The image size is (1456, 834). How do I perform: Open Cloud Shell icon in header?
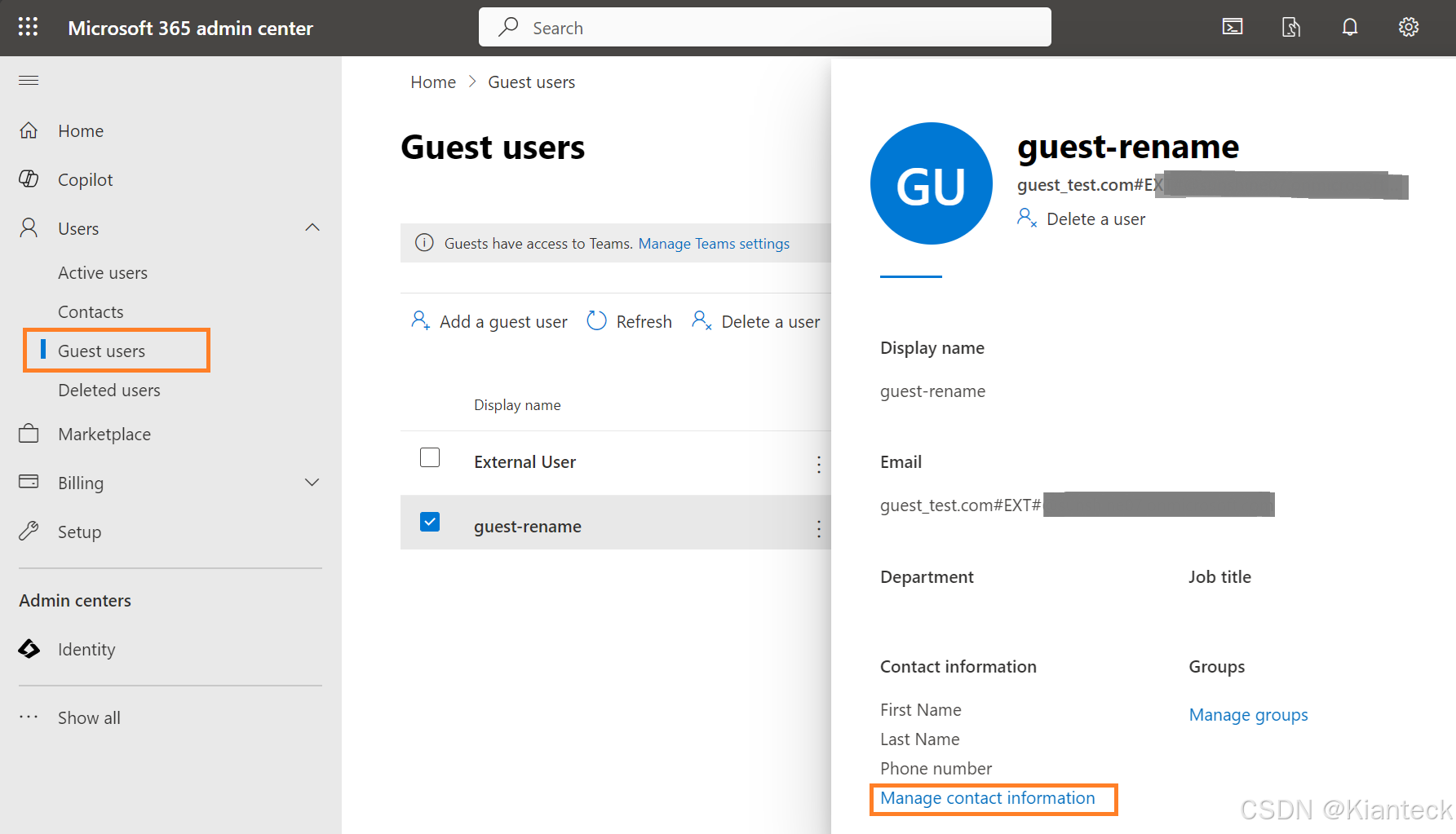1233,27
